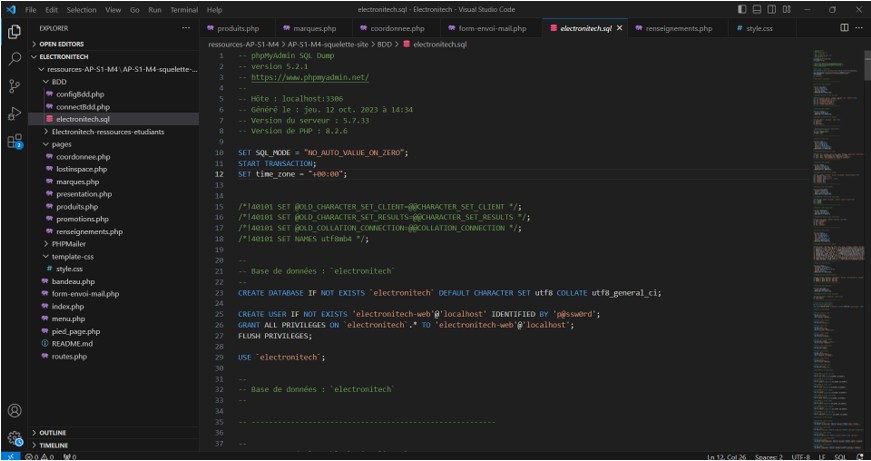Collapse the ressources-AP-S1-M4 folder
Image resolution: width=871 pixels, height=461 pixels.
pyautogui.click(x=113, y=69)
